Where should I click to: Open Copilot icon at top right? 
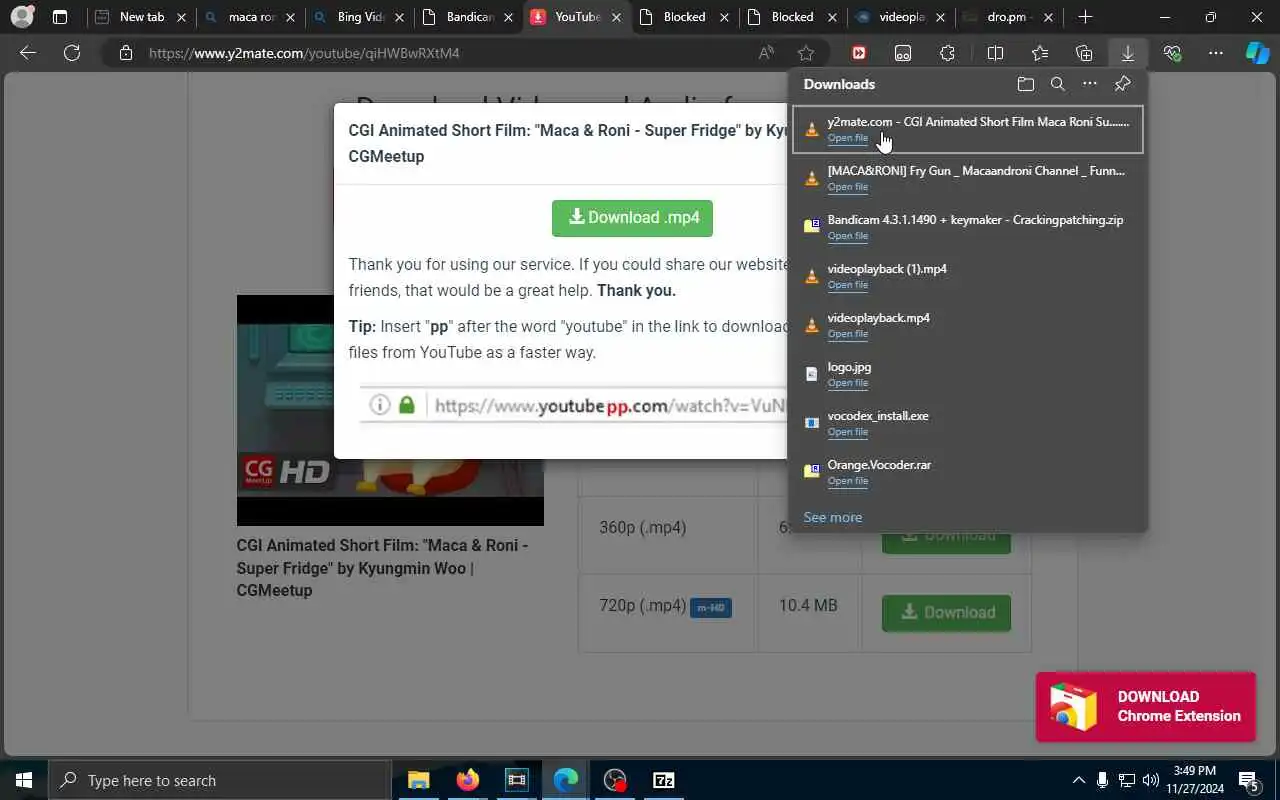tap(1257, 53)
